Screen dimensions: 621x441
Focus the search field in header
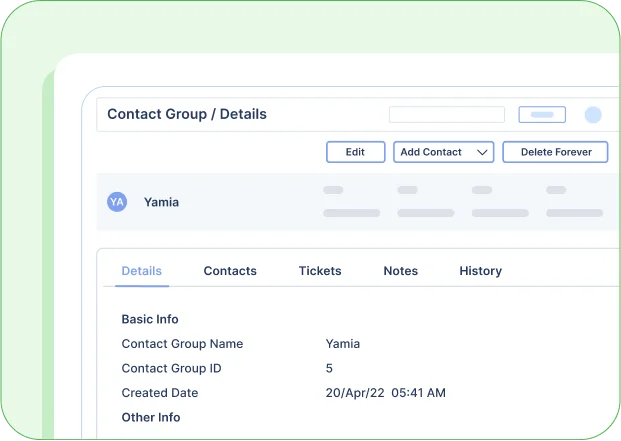point(447,114)
